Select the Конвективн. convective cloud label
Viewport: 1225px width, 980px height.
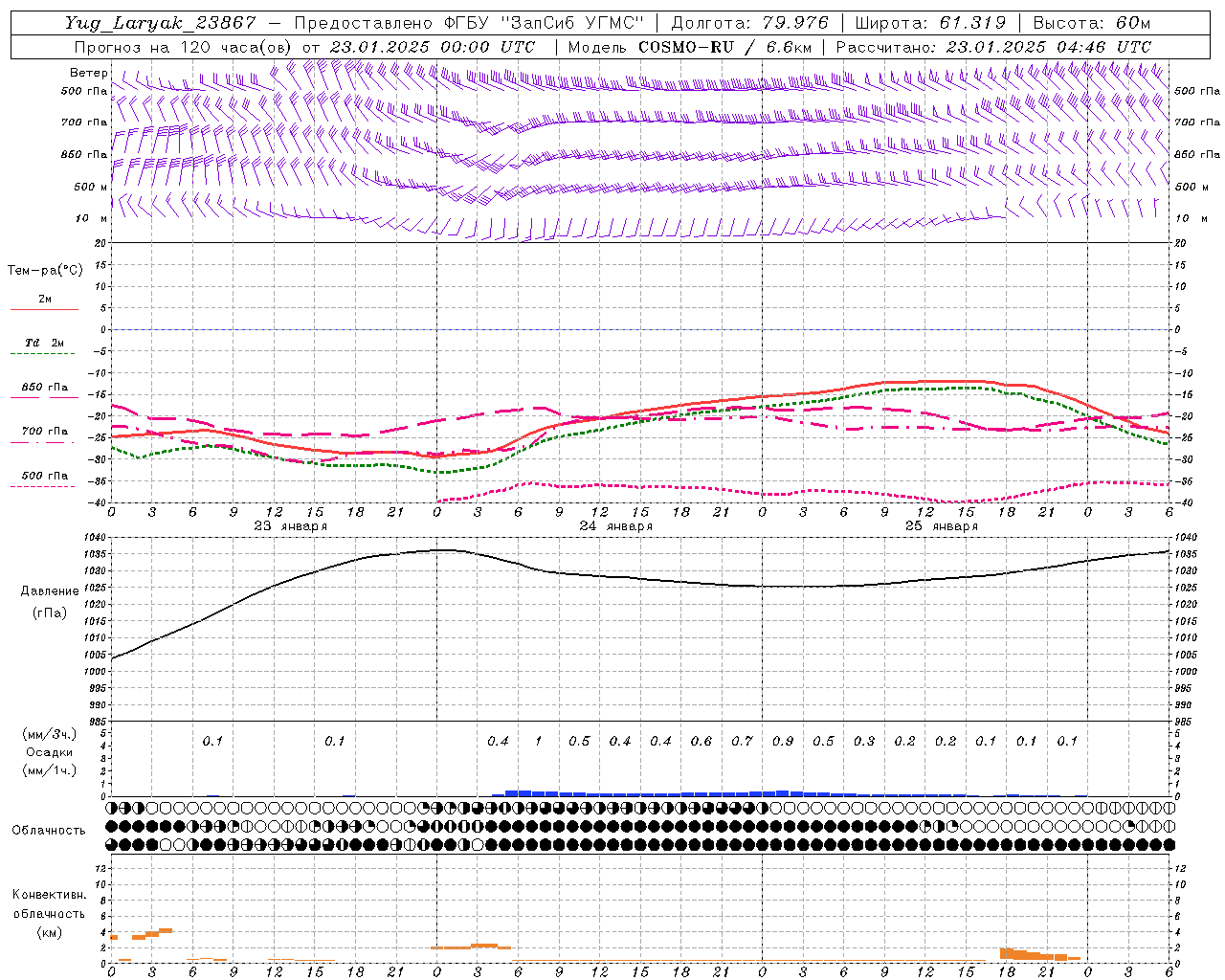coord(49,895)
